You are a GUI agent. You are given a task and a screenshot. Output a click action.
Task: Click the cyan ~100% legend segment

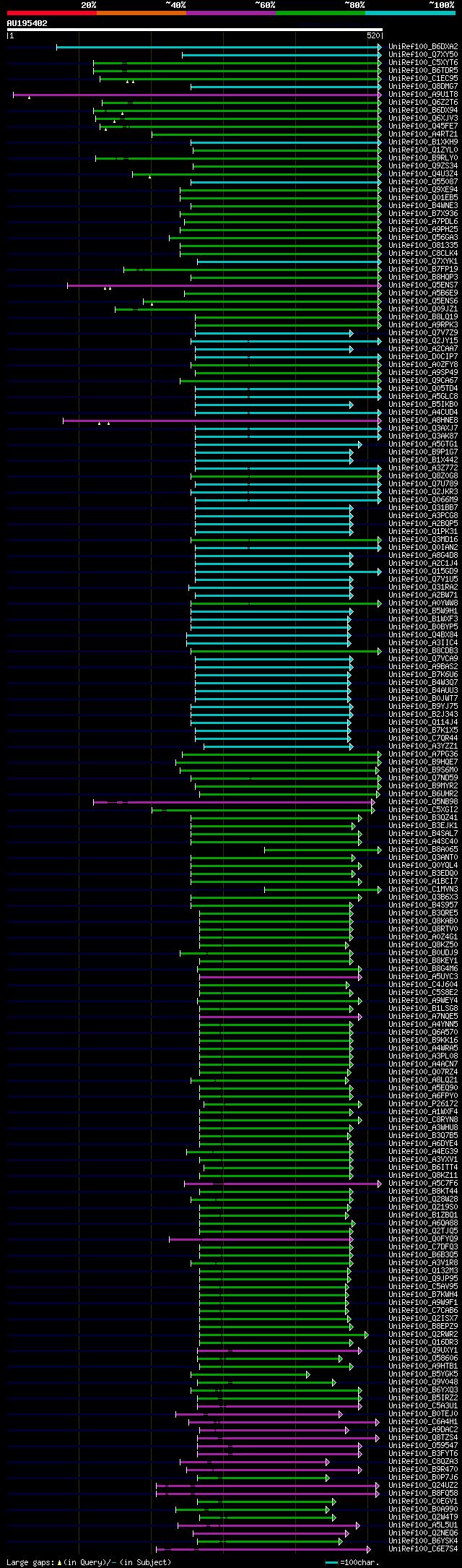[x=409, y=13]
